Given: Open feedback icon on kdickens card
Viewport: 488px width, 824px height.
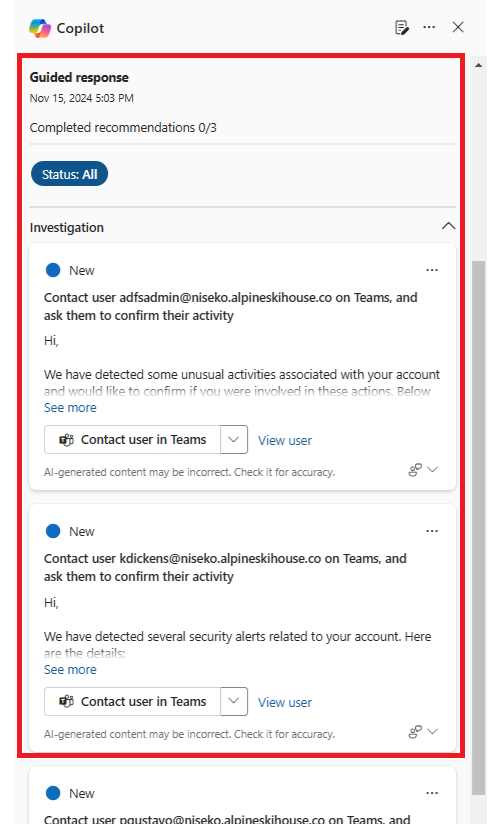Looking at the screenshot, I should [x=415, y=732].
